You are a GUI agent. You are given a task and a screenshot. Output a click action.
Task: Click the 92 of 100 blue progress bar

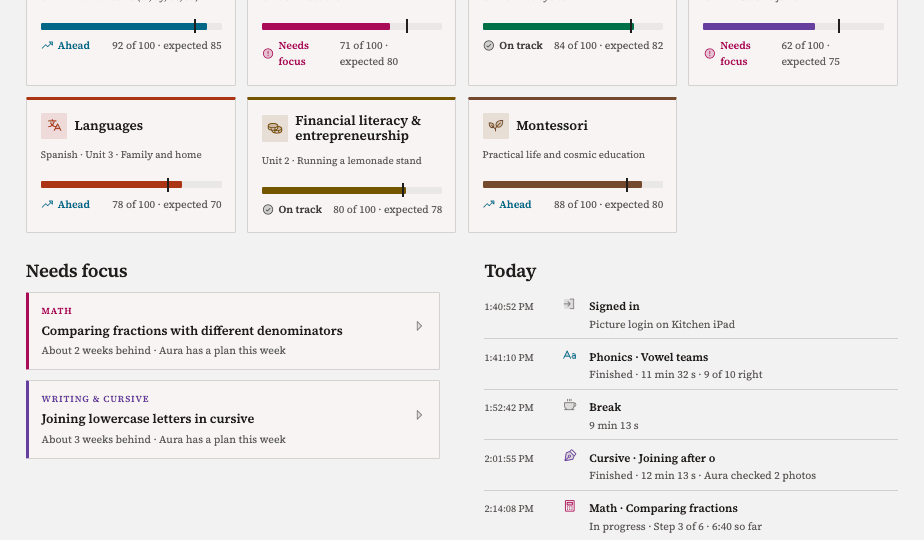pos(131,27)
